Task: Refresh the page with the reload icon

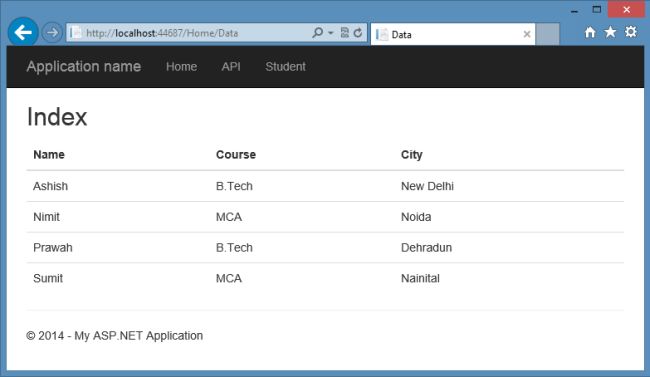Action: 358,32
